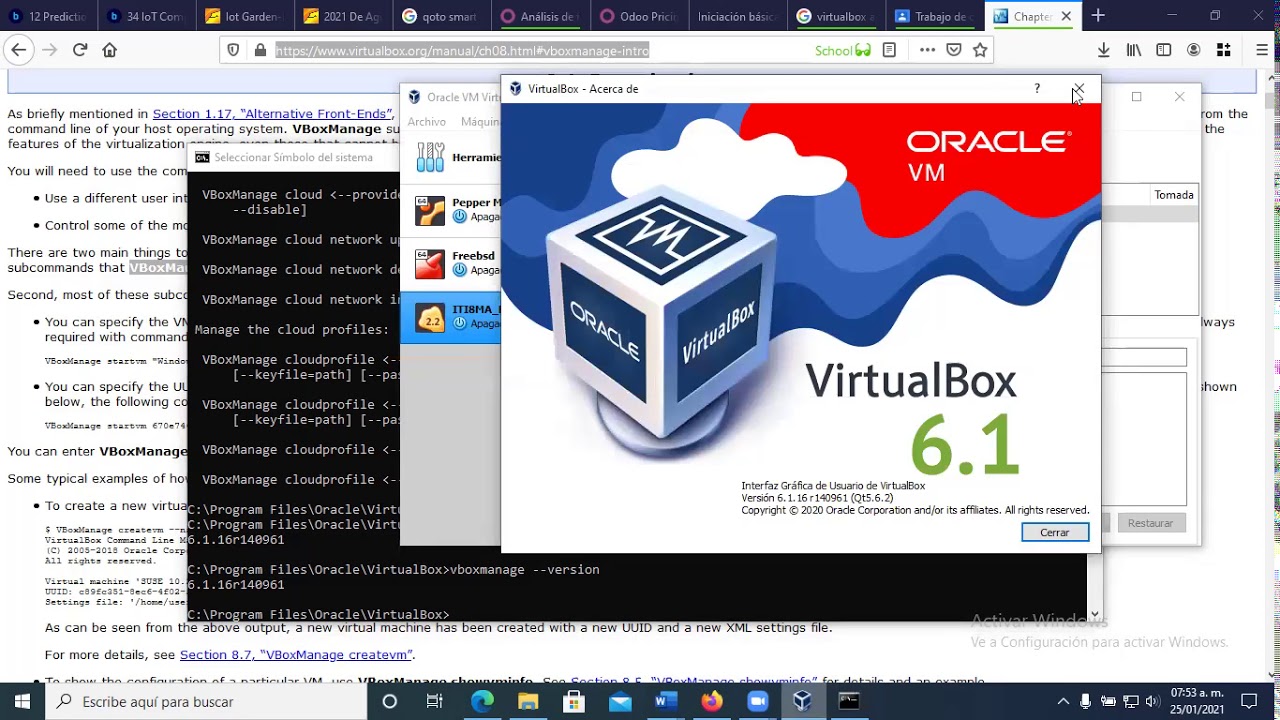Go to Firefox home page
Screen dimensions: 1280x720
tap(110, 50)
